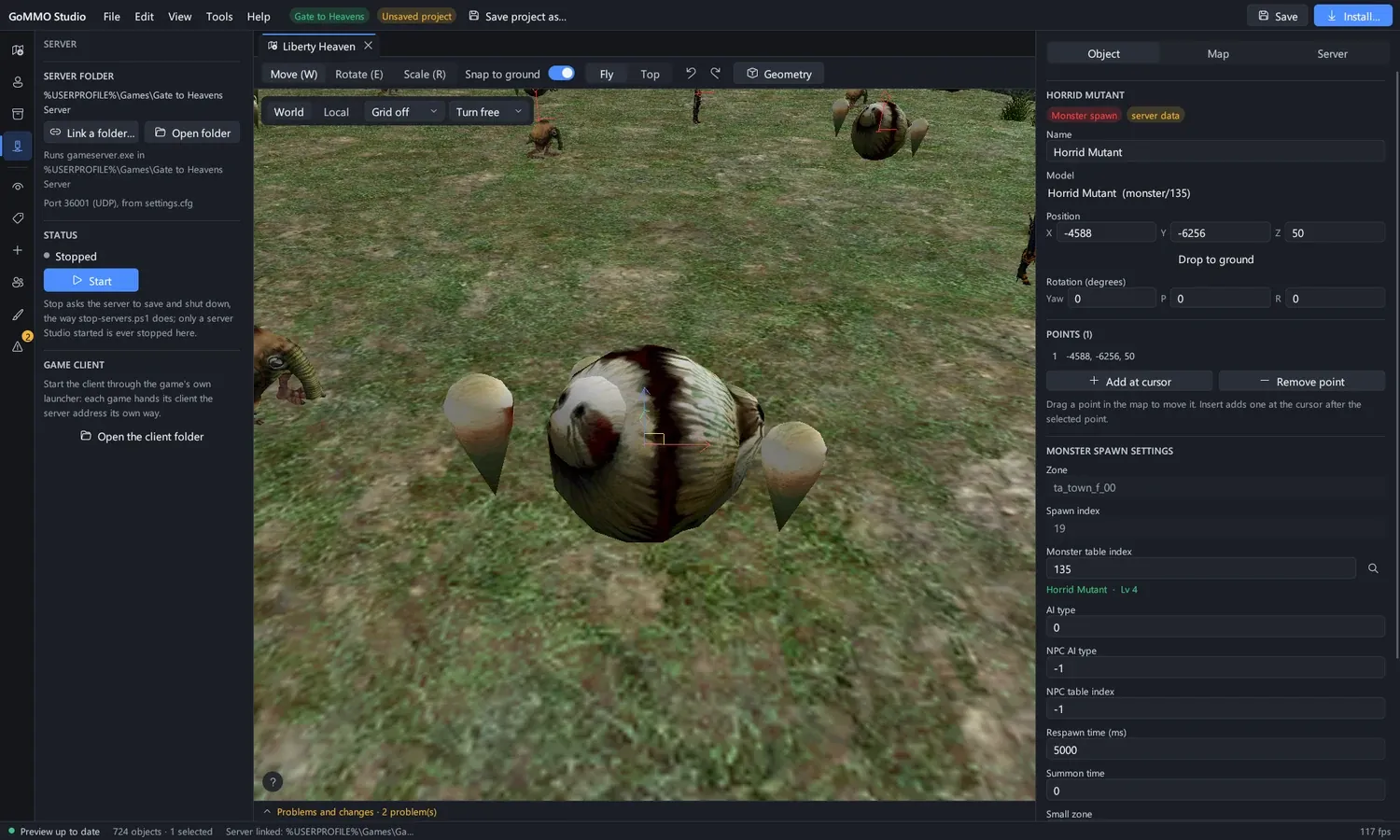Click Save project as

click(518, 16)
